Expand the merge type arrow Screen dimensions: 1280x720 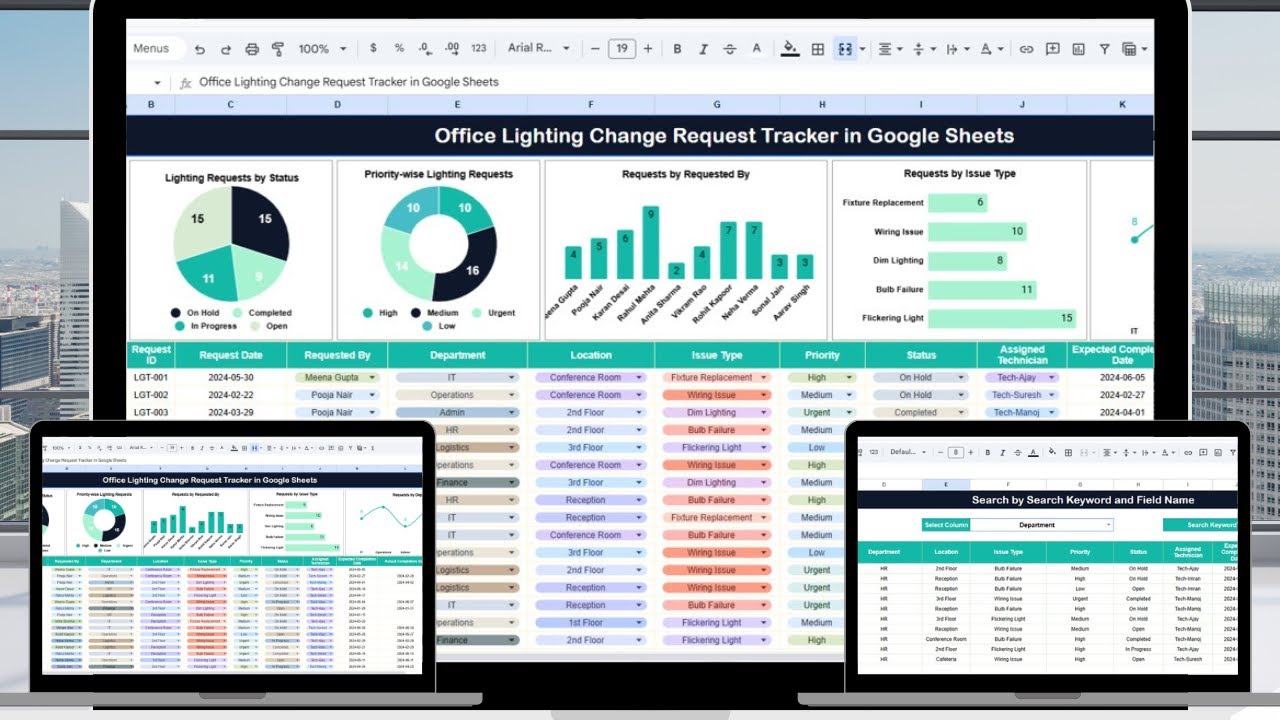(x=861, y=48)
